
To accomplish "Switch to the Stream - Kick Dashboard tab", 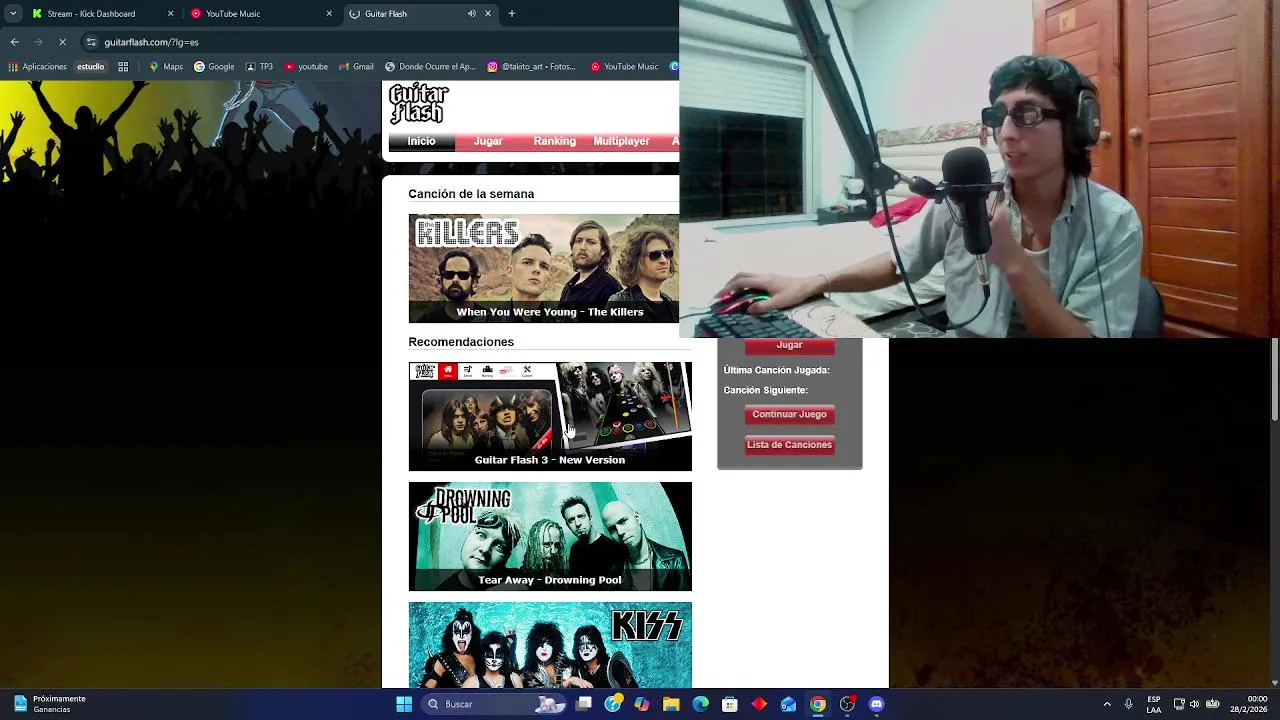I will tap(100, 14).
